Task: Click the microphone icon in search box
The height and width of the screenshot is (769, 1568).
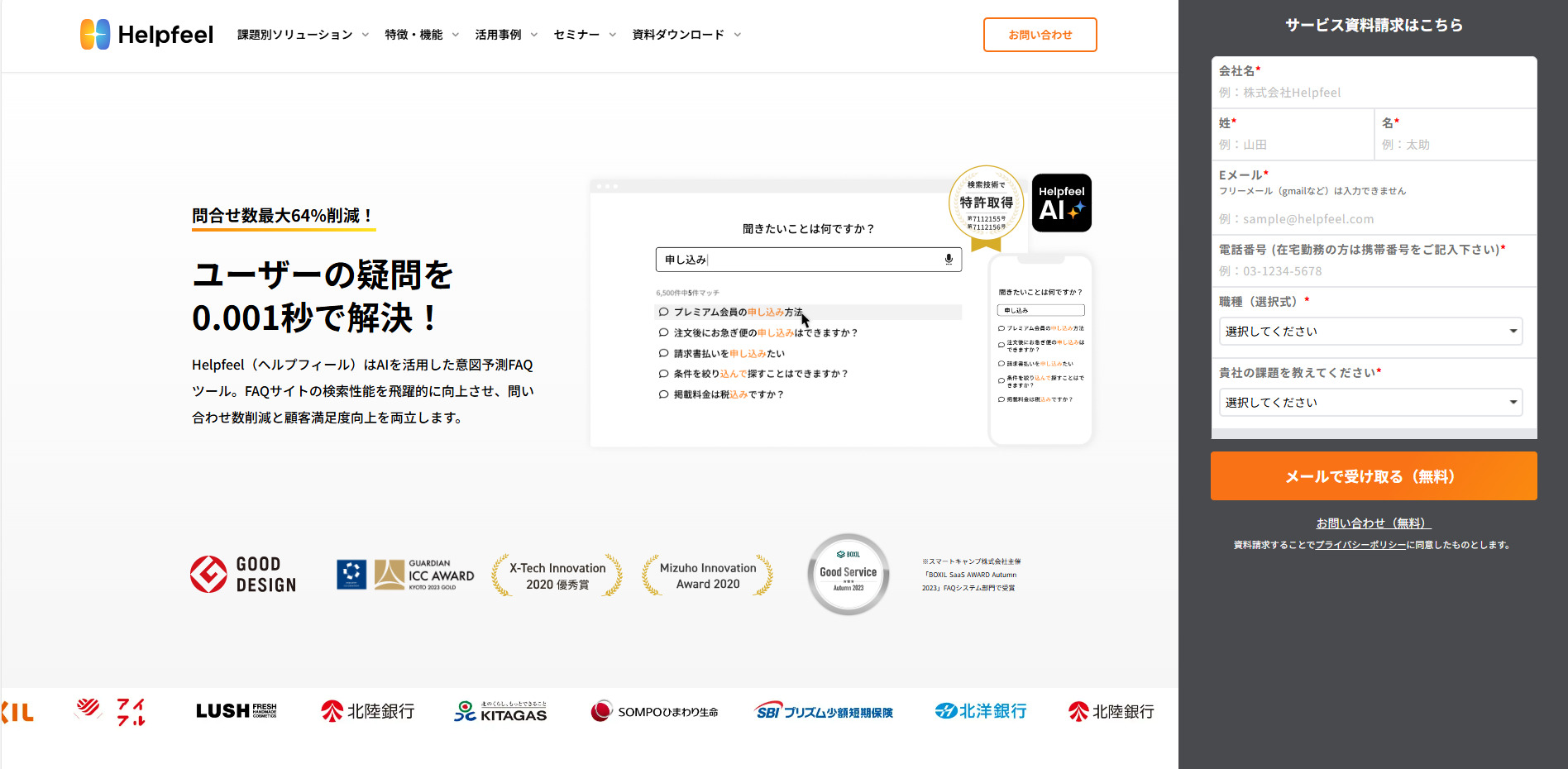Action: [x=949, y=260]
